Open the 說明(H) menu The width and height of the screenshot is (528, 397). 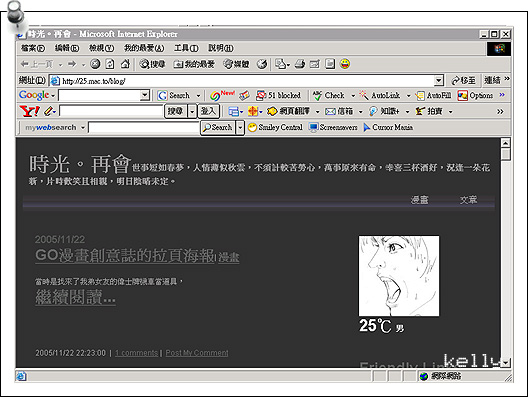(221, 48)
